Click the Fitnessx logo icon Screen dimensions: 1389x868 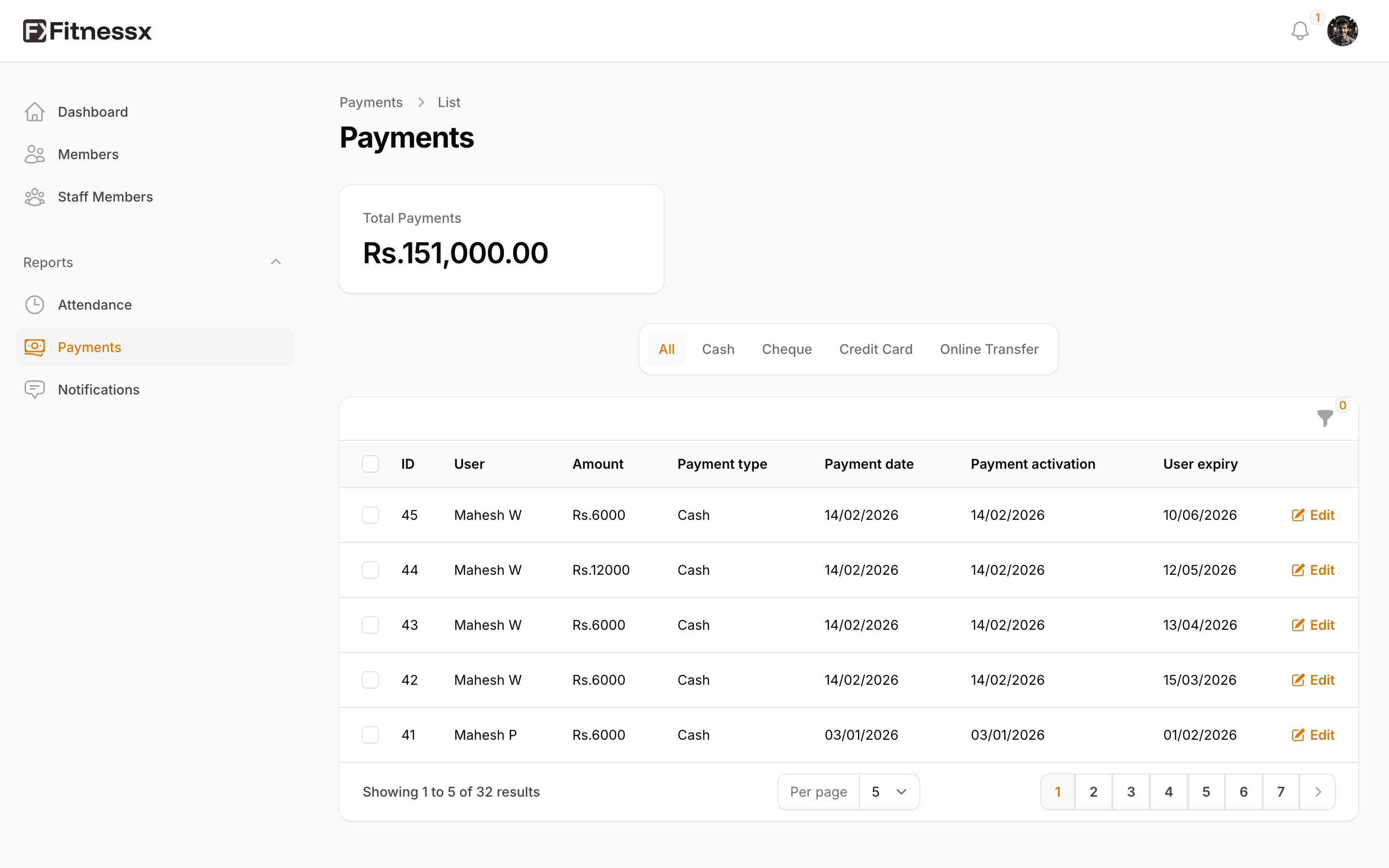(x=34, y=31)
